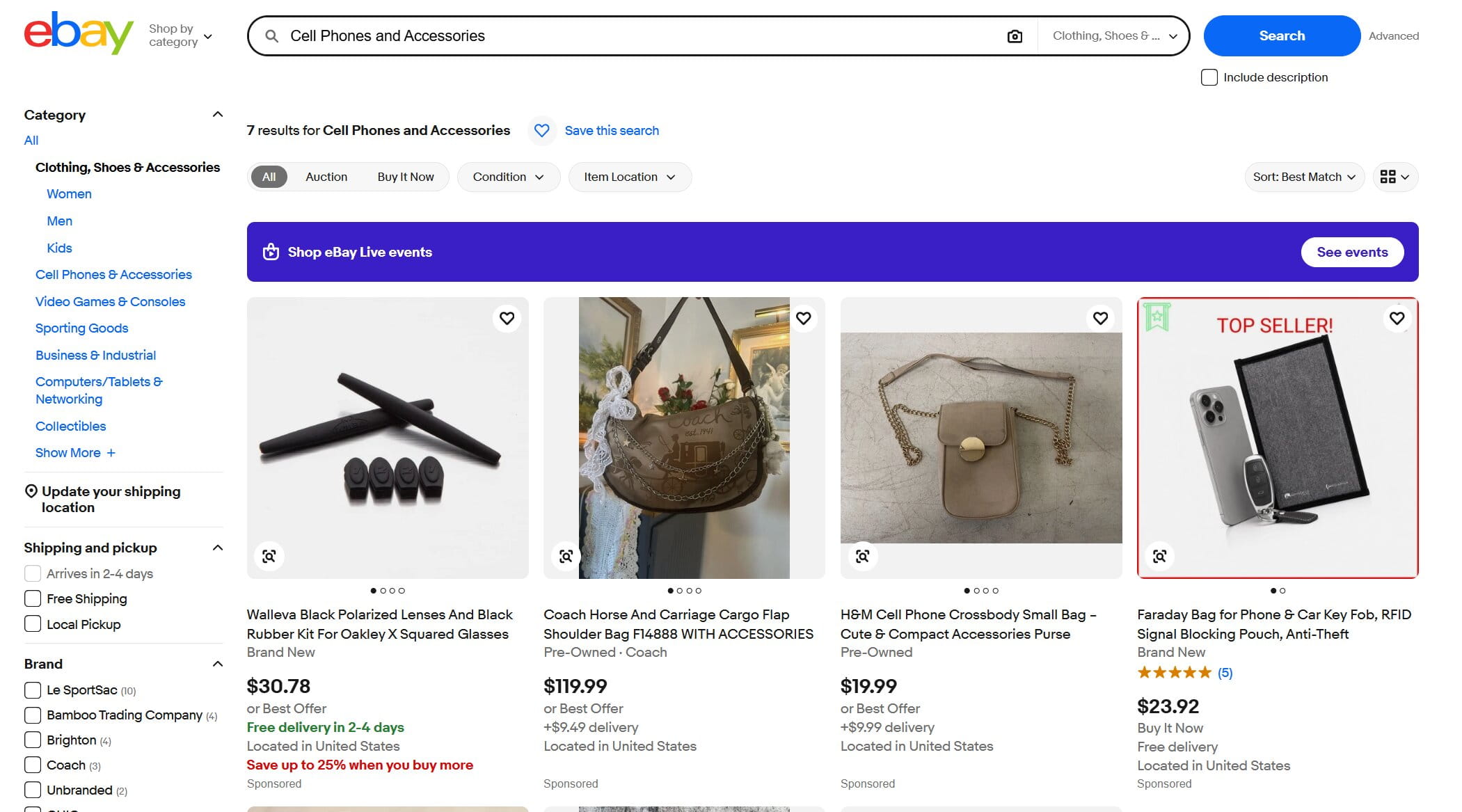Click the camera image search icon

pyautogui.click(x=1015, y=36)
